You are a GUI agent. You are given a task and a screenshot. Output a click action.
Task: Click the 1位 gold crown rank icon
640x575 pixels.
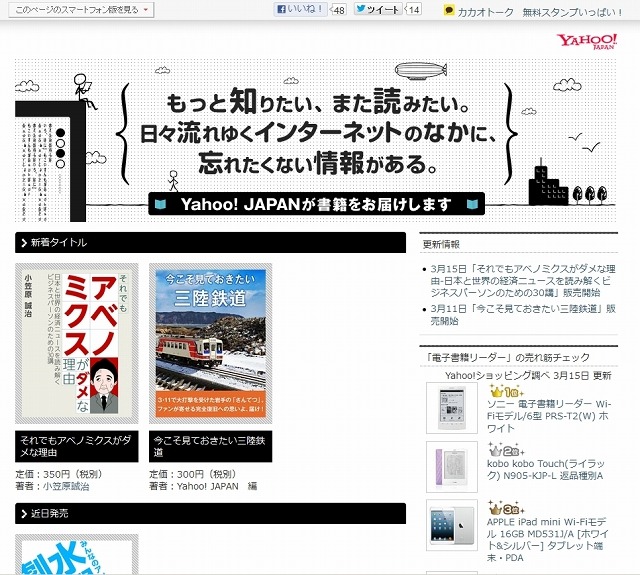506,392
